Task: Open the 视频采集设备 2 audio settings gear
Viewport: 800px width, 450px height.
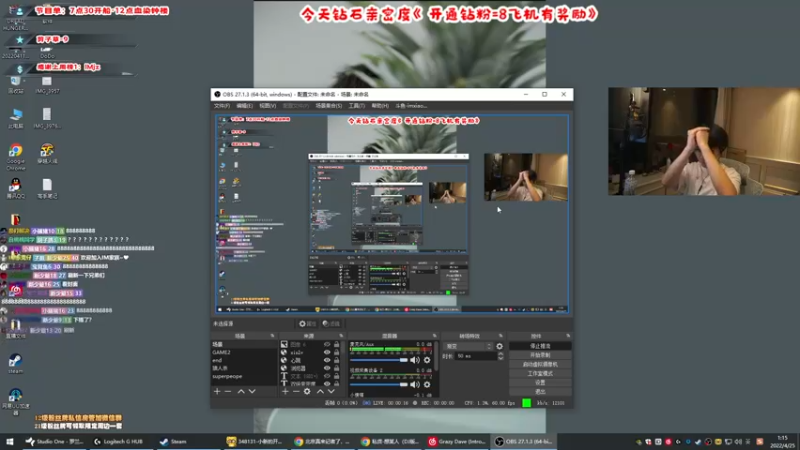Action: click(427, 385)
